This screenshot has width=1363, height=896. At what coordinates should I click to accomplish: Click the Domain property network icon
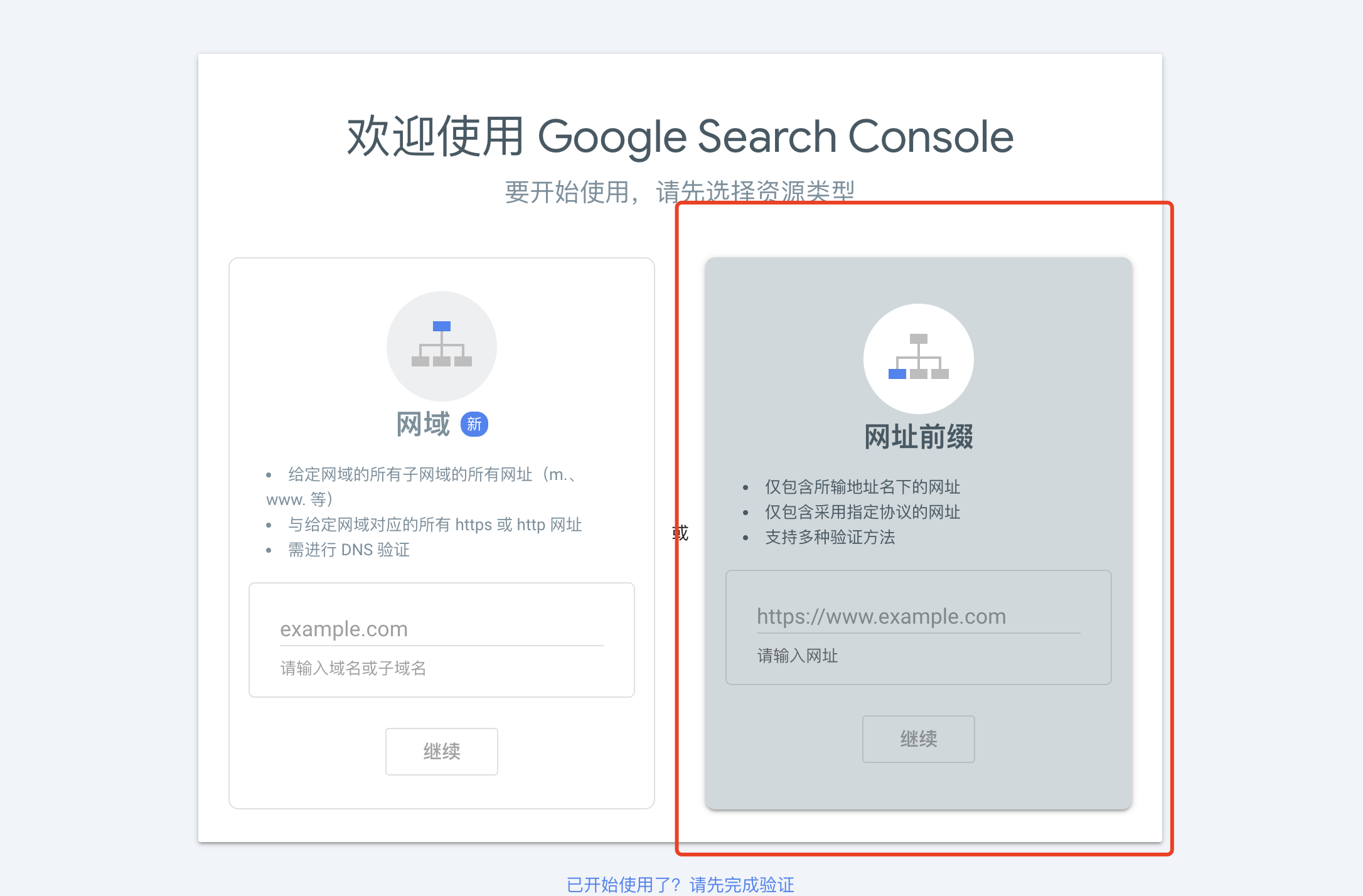pos(442,346)
